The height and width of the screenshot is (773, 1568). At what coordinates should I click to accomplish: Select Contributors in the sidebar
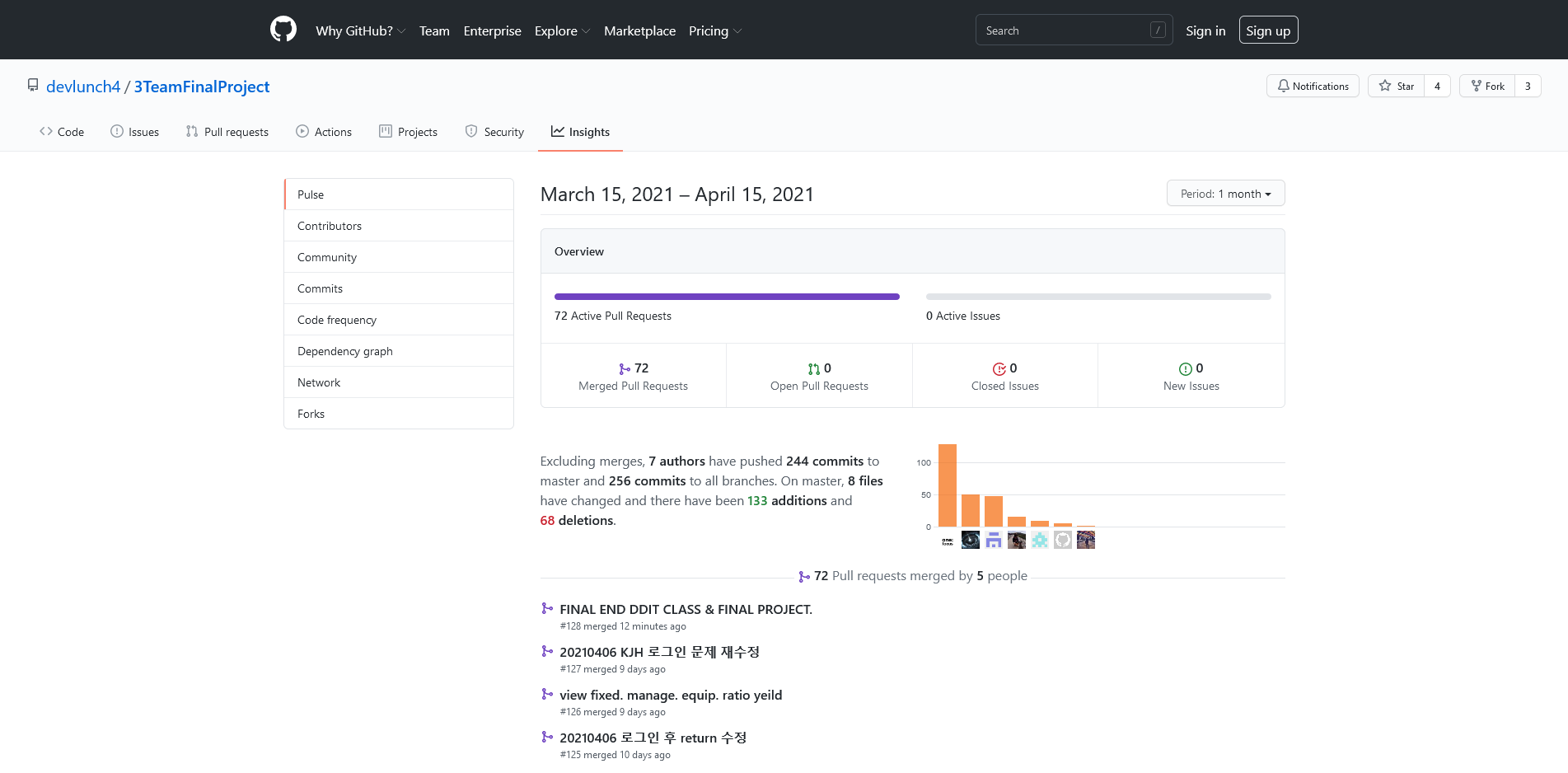pos(330,226)
